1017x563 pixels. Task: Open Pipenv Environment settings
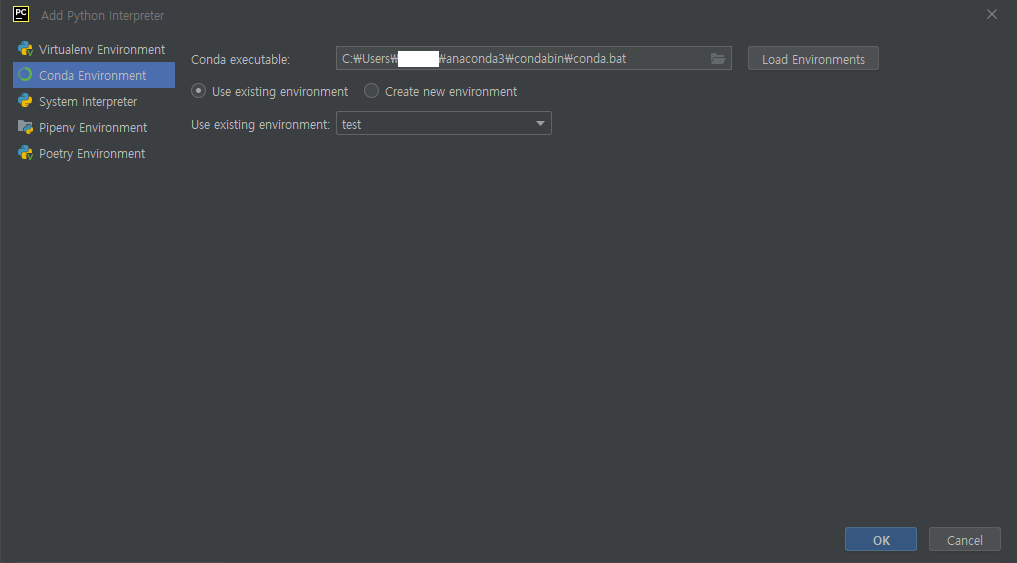click(93, 127)
